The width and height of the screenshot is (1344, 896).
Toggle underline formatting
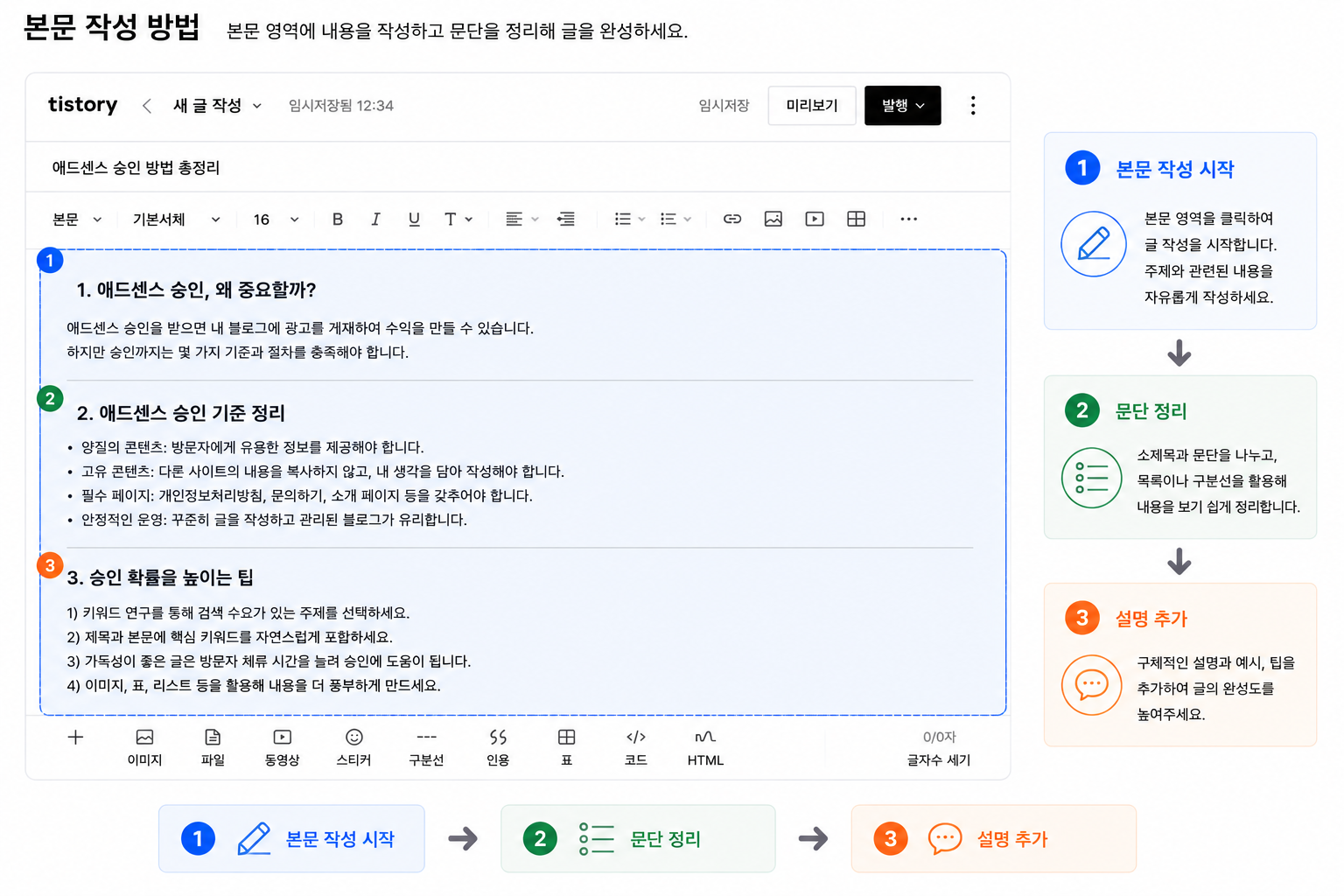coord(414,219)
